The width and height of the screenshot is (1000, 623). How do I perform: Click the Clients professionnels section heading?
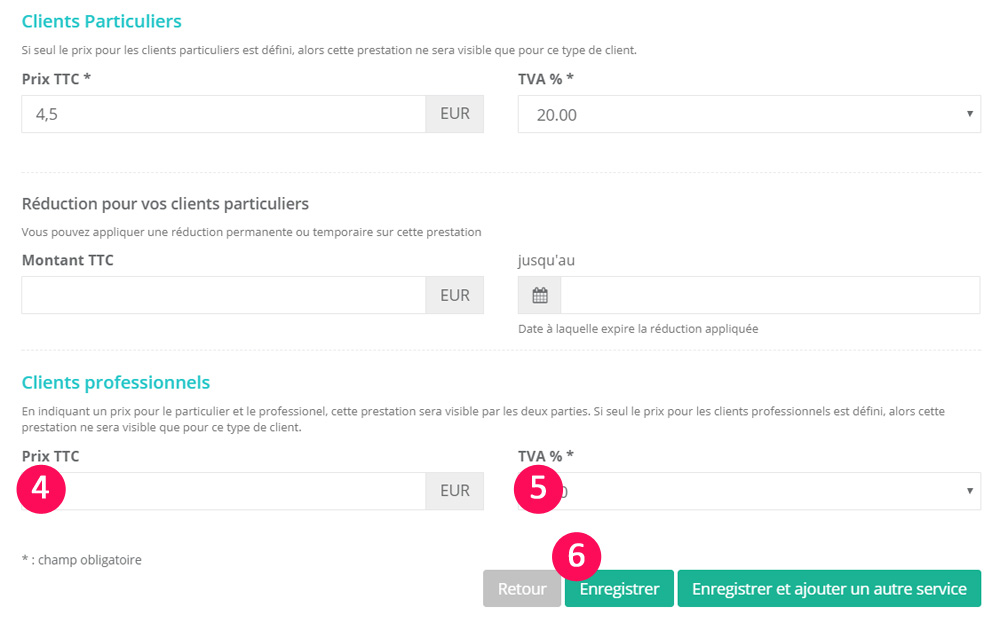click(115, 382)
